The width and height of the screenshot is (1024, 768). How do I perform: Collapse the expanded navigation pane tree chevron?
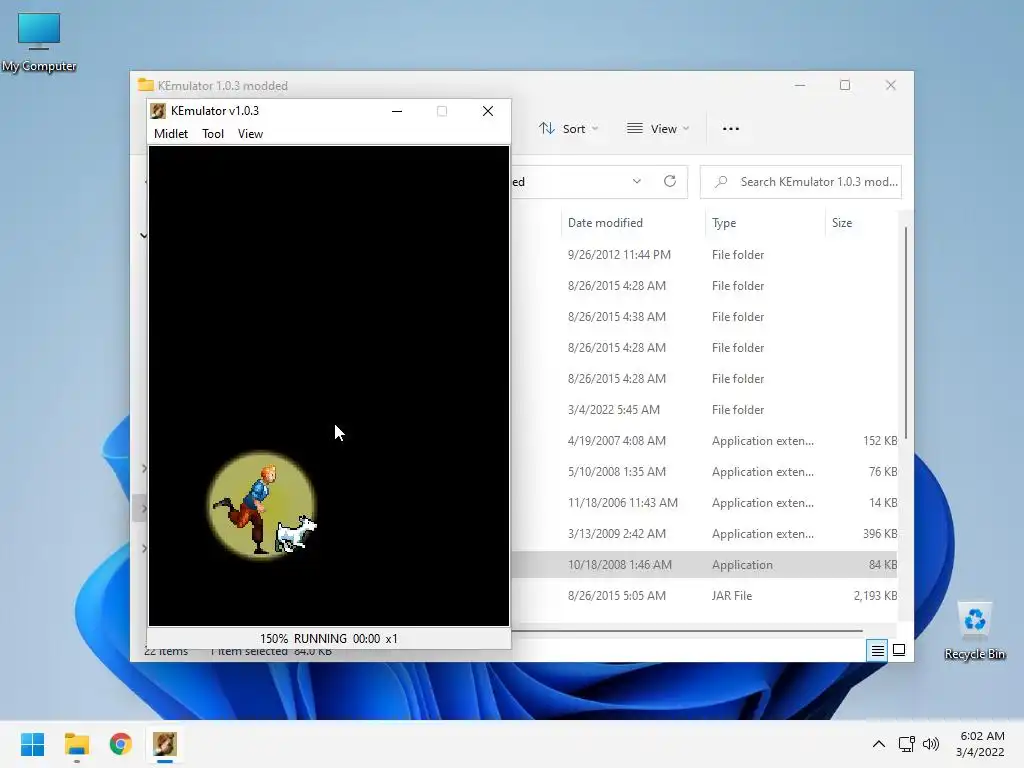click(x=144, y=235)
